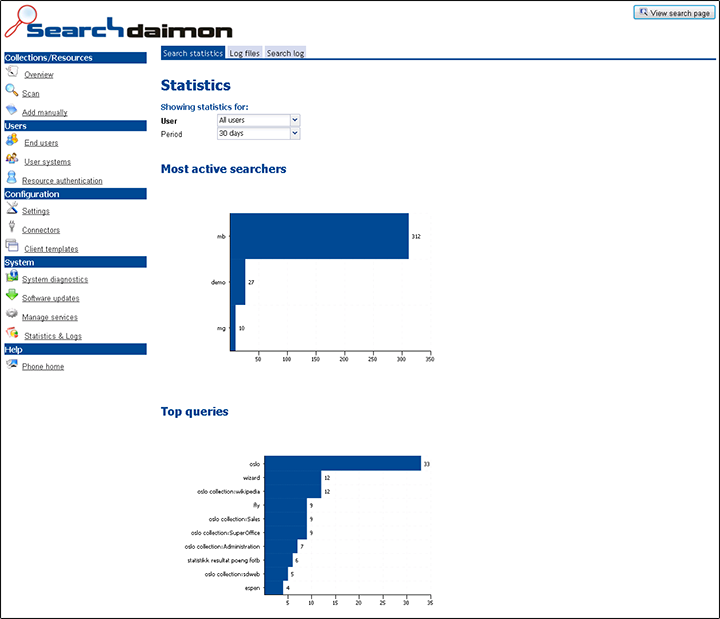Screen dimensions: 720x619
Task: Click the Most active searchers heading
Action: (224, 169)
